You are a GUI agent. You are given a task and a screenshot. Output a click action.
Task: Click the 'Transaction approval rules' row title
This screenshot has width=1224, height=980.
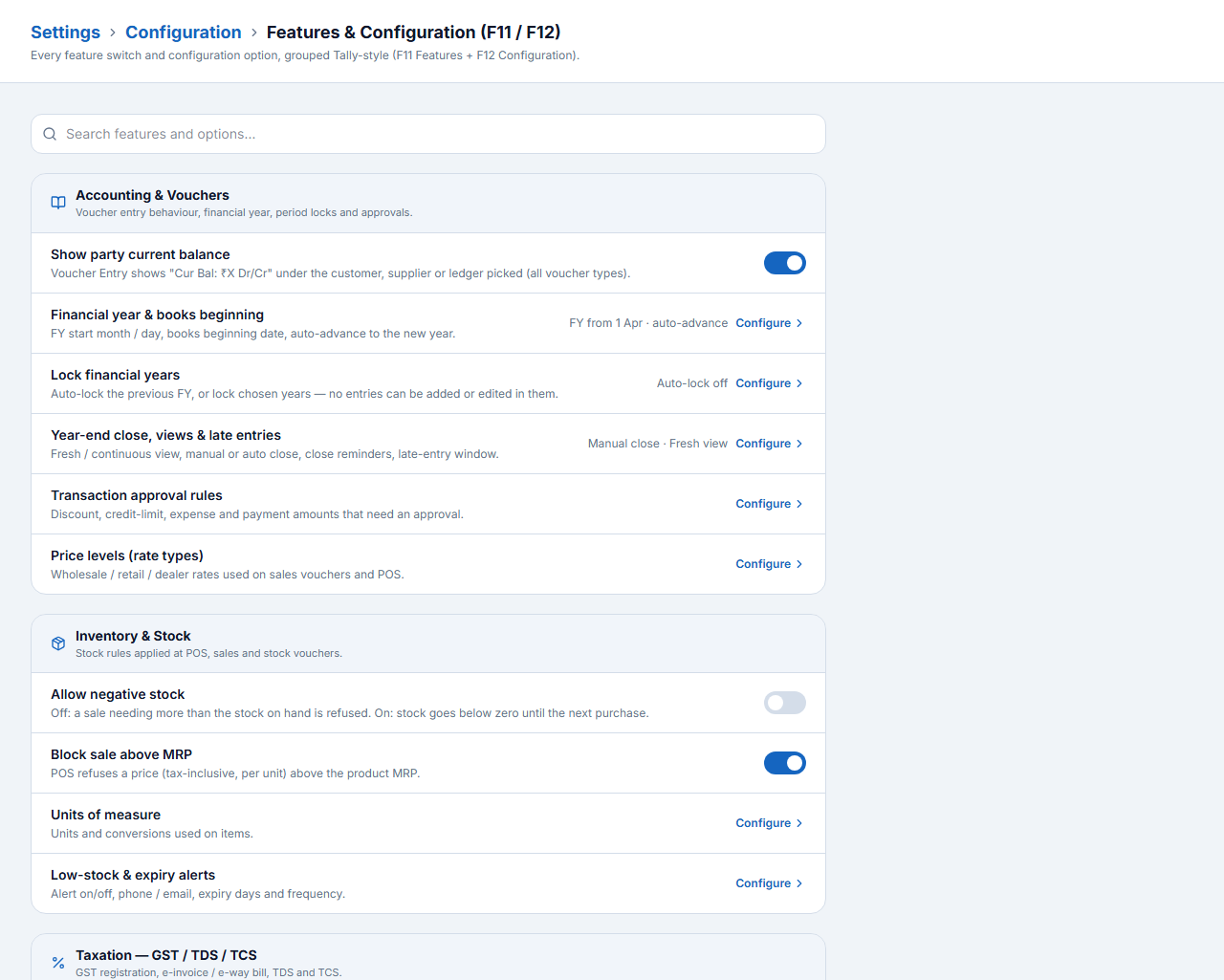[137, 495]
